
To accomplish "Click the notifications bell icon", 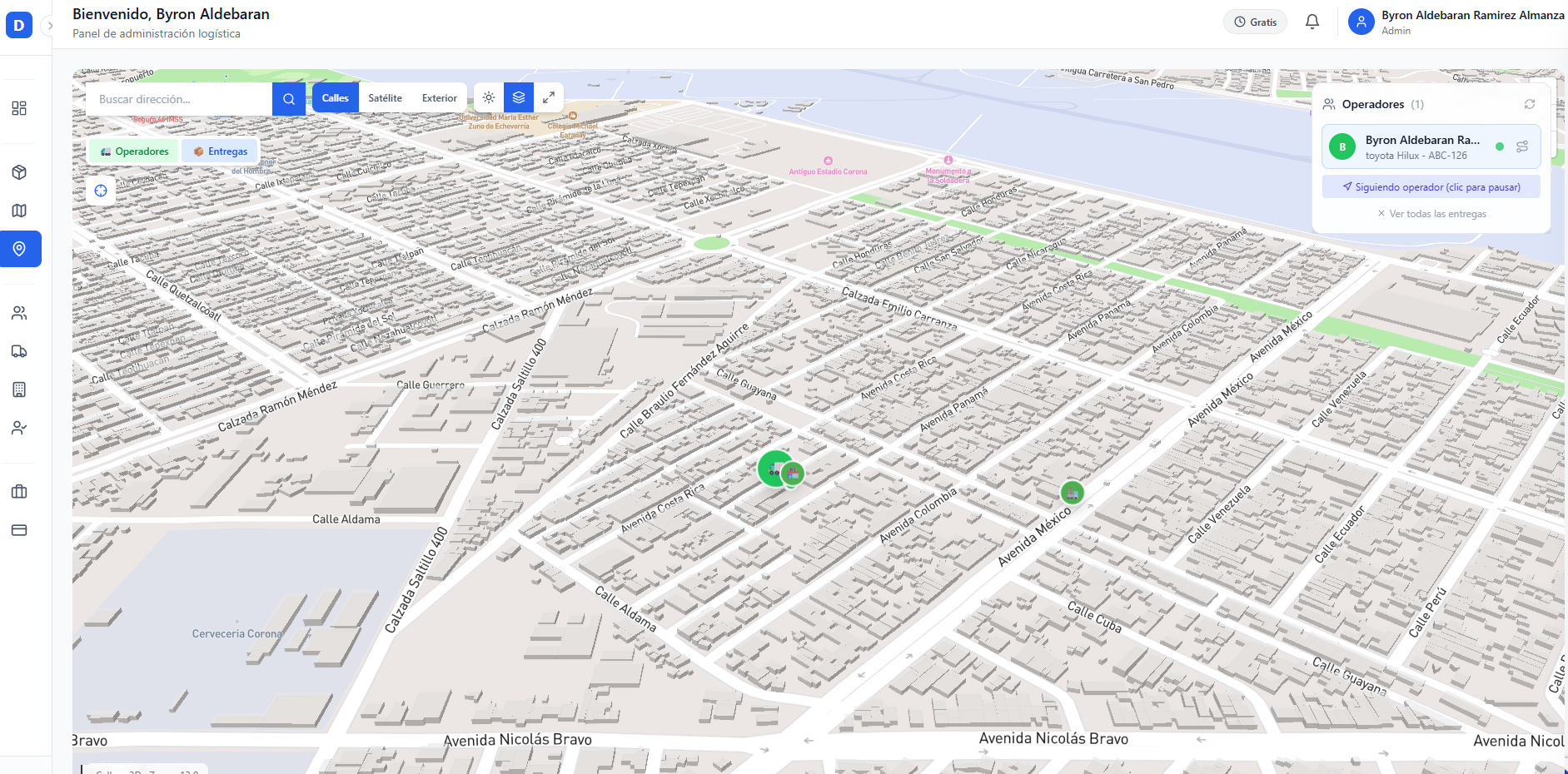I will [x=1312, y=22].
